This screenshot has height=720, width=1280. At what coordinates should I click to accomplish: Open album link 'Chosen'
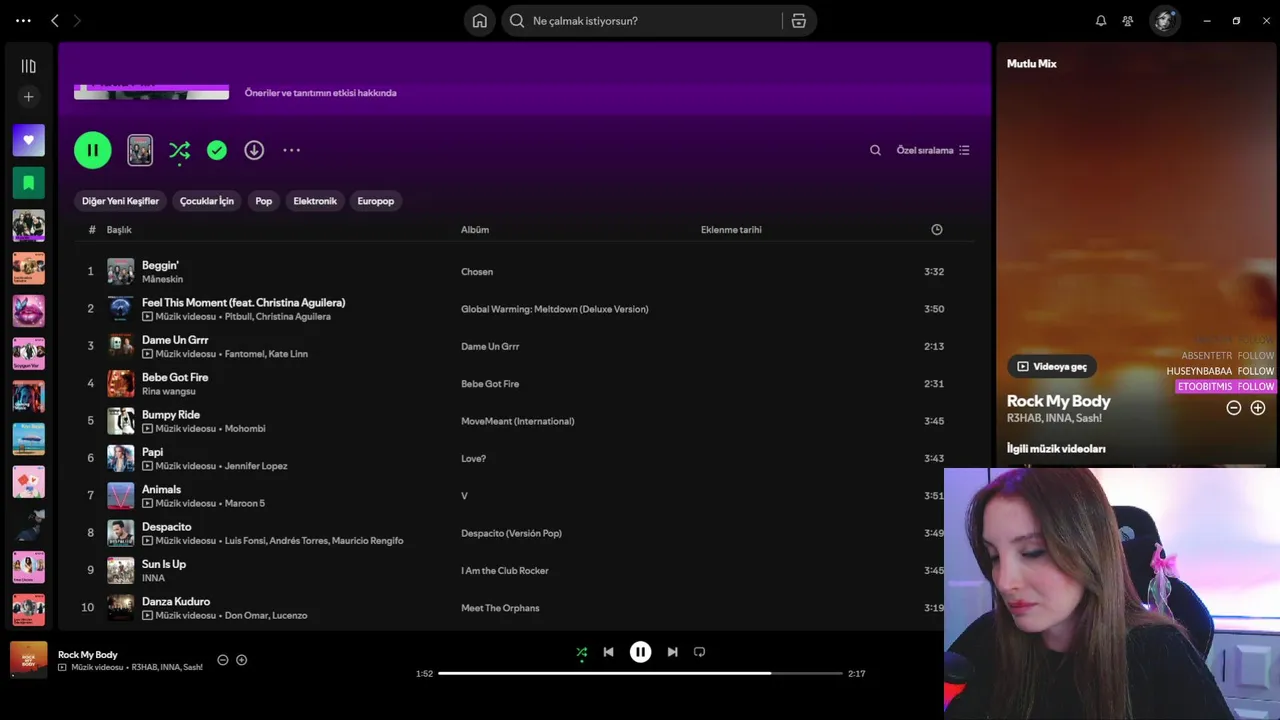[x=477, y=272]
